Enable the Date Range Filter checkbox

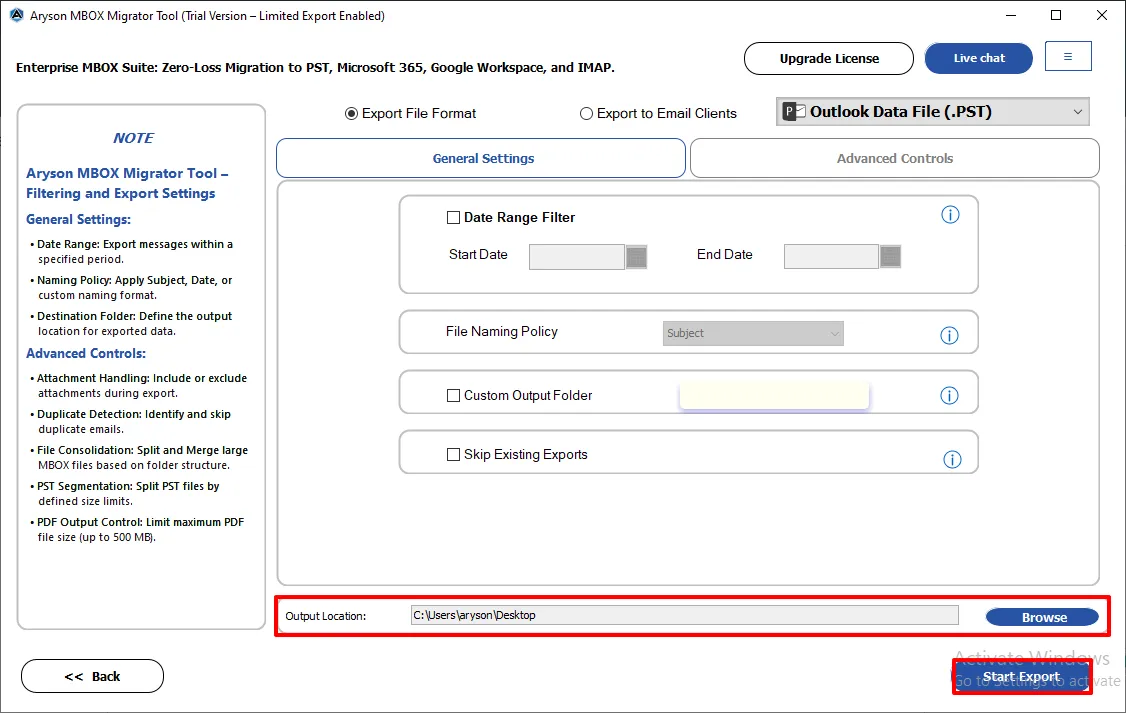(453, 218)
